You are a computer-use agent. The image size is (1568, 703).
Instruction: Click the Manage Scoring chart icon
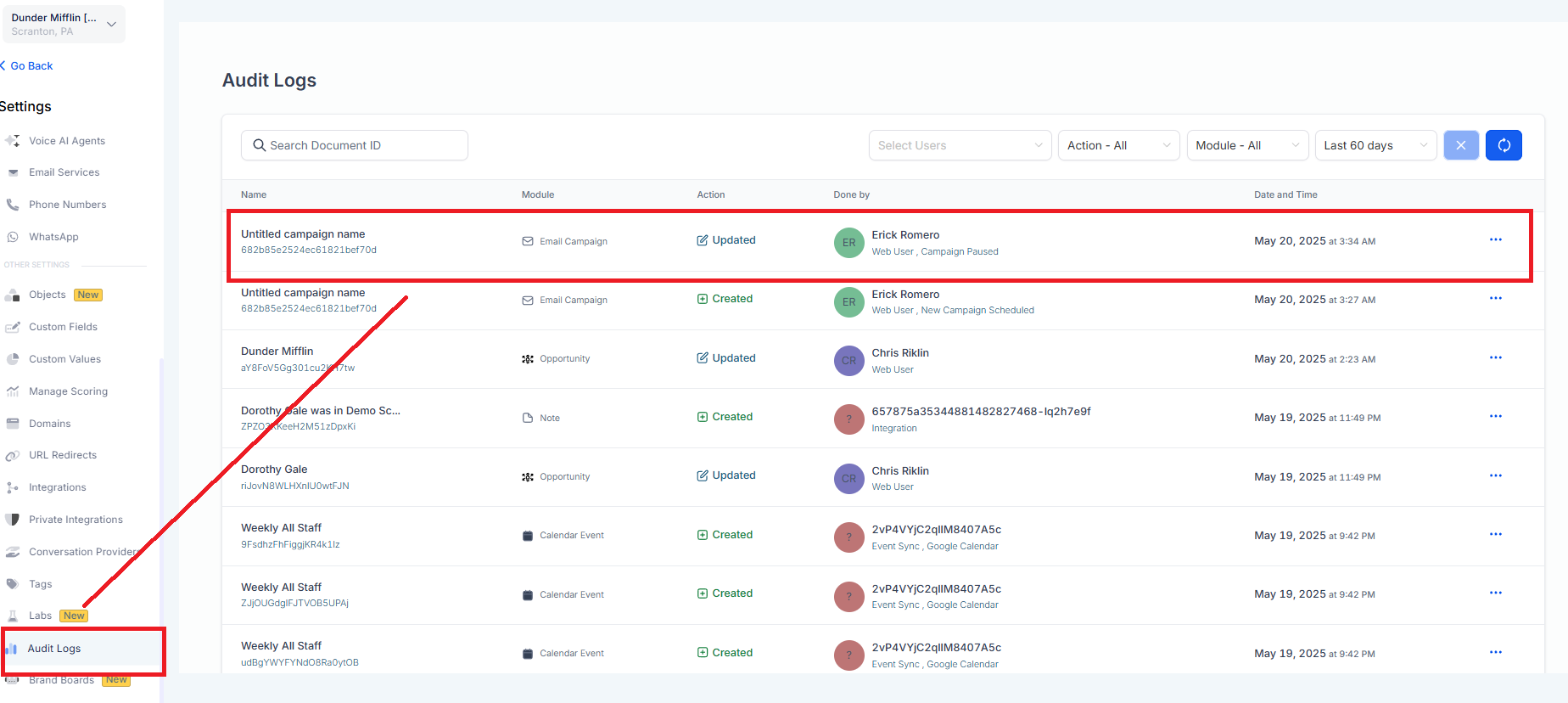(13, 391)
